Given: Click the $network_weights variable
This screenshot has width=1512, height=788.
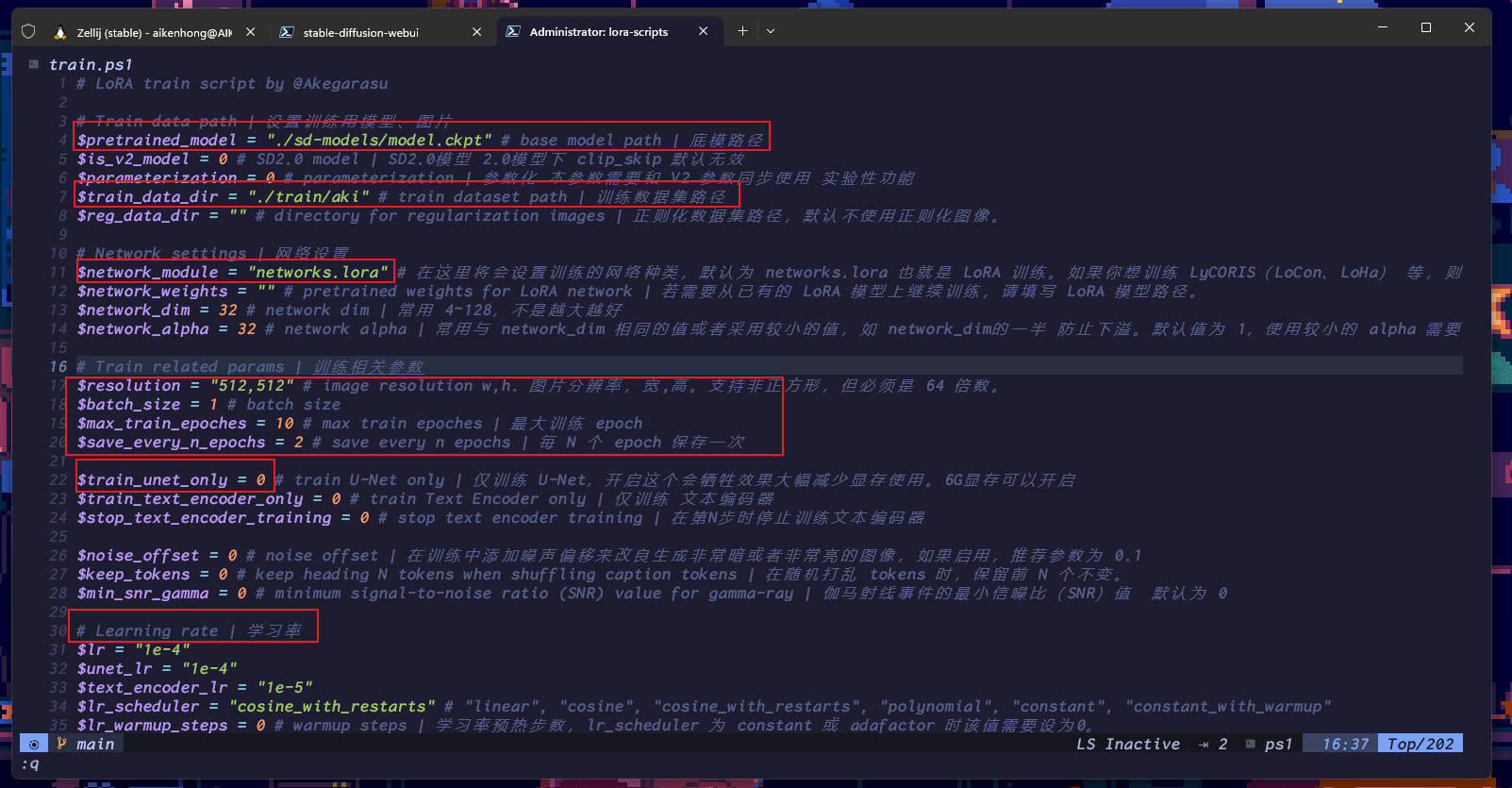Looking at the screenshot, I should click(x=152, y=291).
